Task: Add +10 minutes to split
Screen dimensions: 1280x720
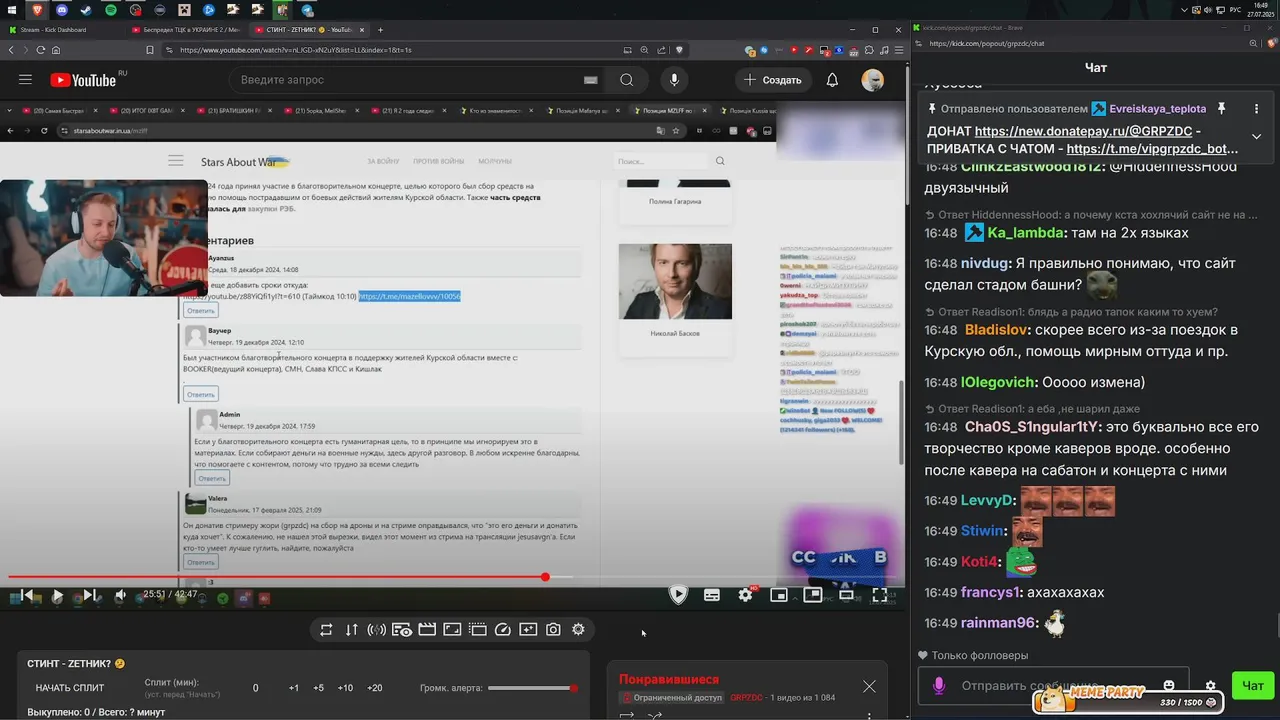Action: pos(345,688)
